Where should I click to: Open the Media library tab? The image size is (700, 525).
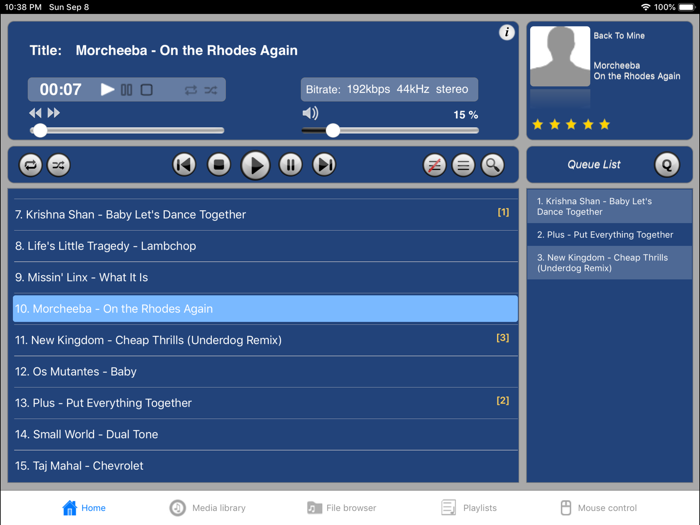pyautogui.click(x=208, y=508)
